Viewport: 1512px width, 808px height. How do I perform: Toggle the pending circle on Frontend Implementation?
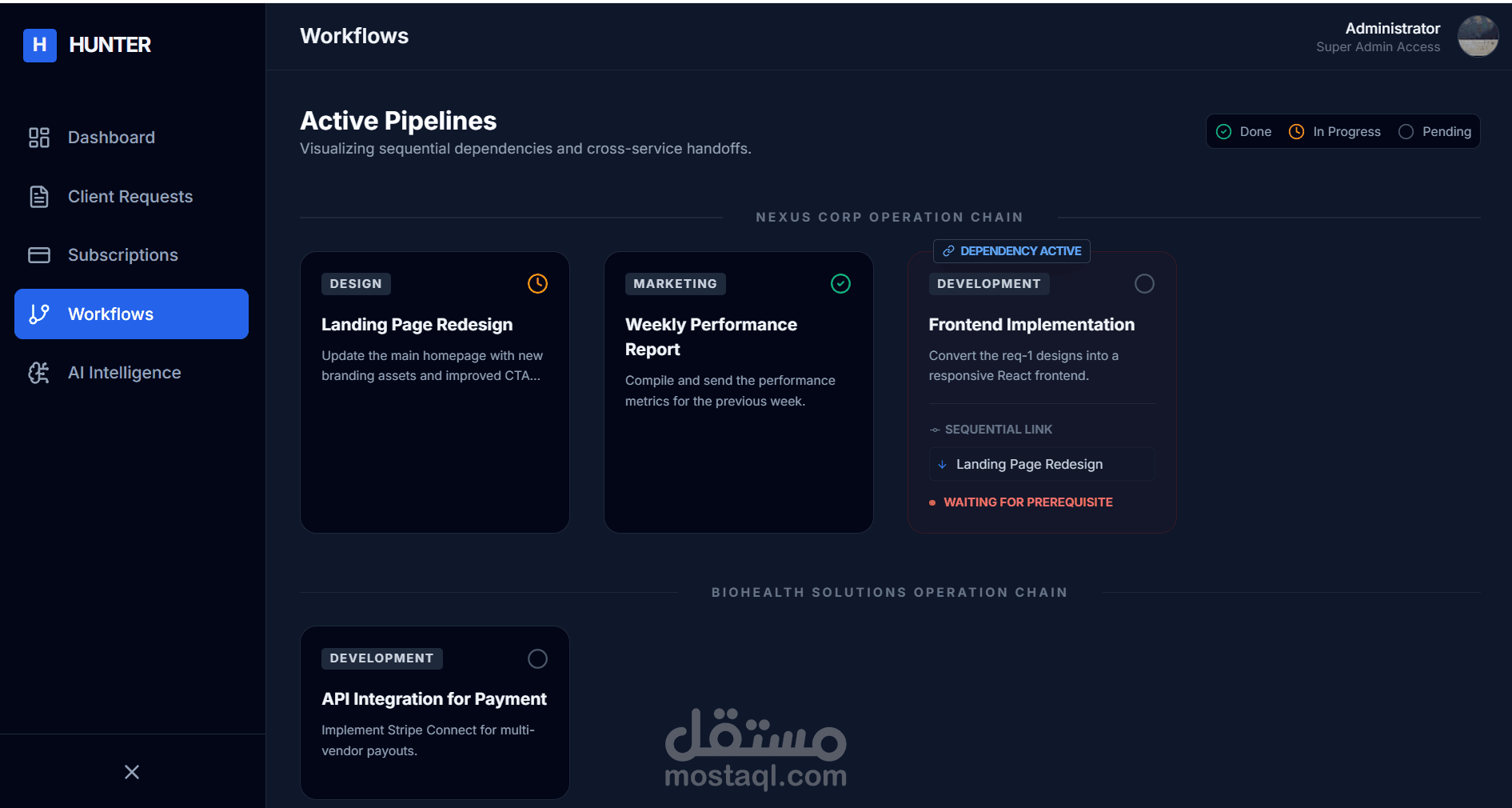1144,284
